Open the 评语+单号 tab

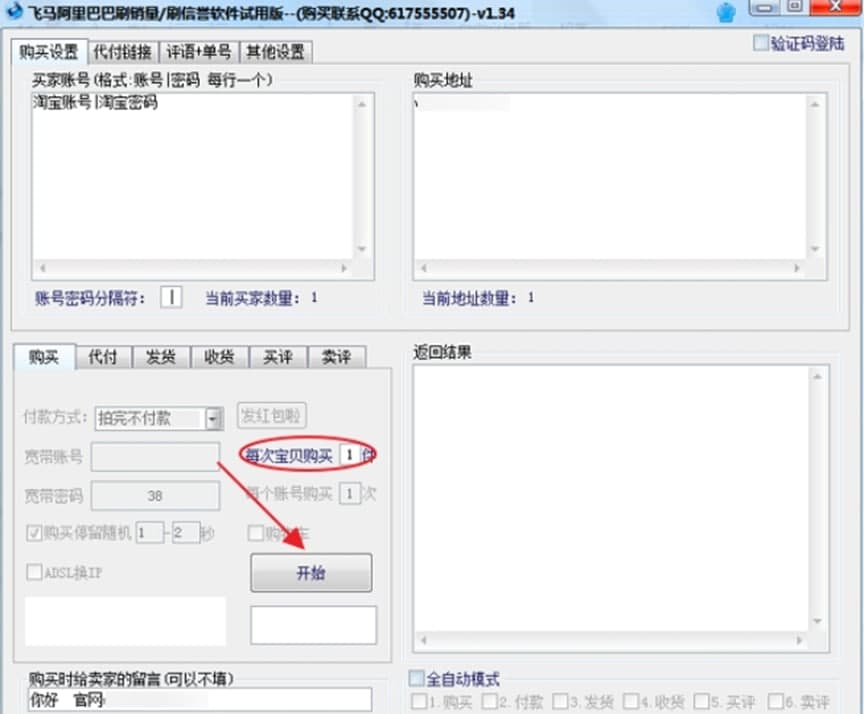(198, 52)
